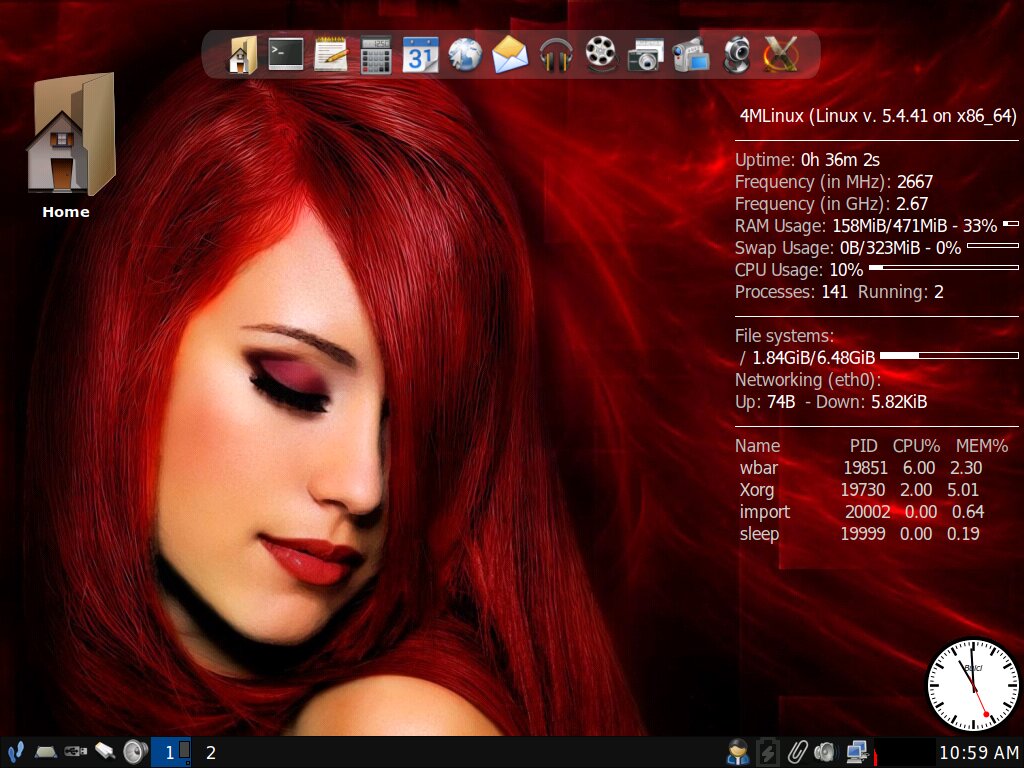Open the headphones audio player icon
The width and height of the screenshot is (1024, 768).
tap(556, 56)
